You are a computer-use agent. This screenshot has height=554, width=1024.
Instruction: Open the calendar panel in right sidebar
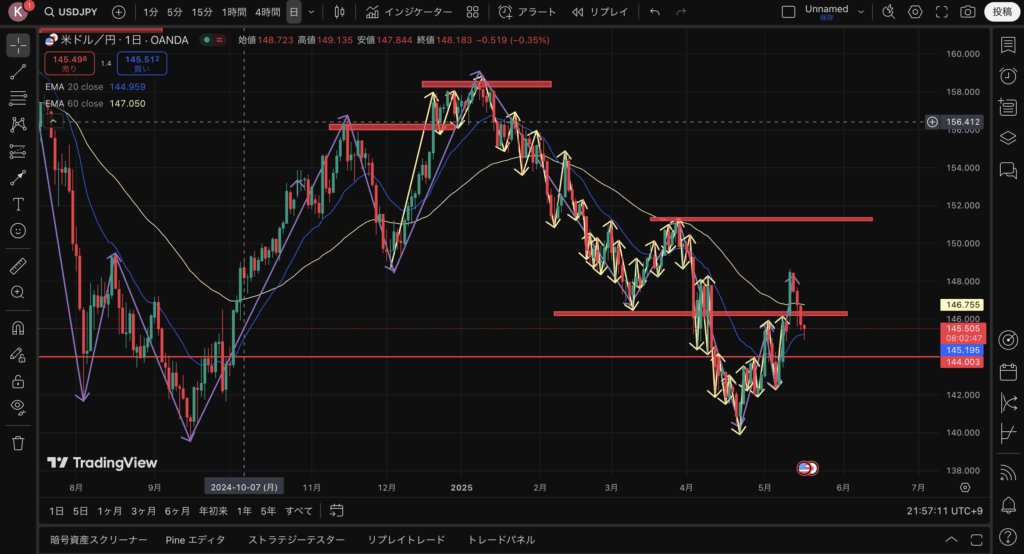pos(1008,372)
